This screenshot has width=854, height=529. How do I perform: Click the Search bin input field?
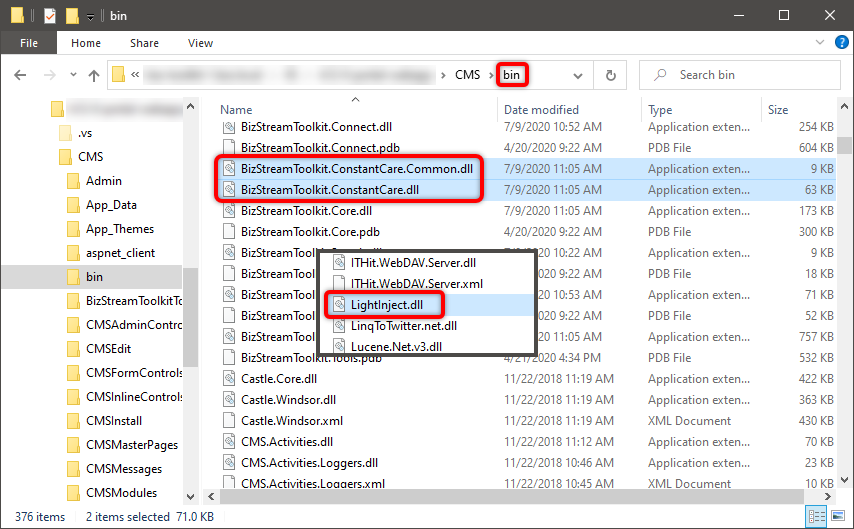click(x=740, y=75)
